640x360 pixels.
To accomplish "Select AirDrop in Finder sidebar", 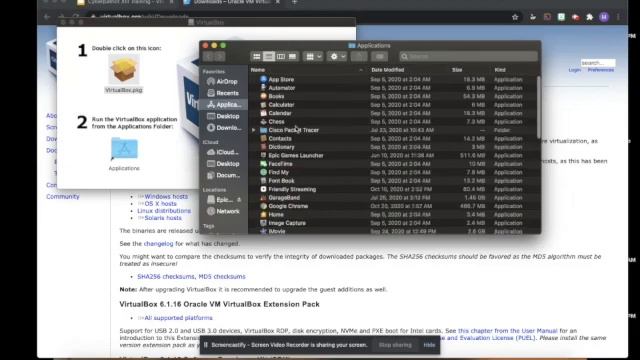I will pos(223,82).
